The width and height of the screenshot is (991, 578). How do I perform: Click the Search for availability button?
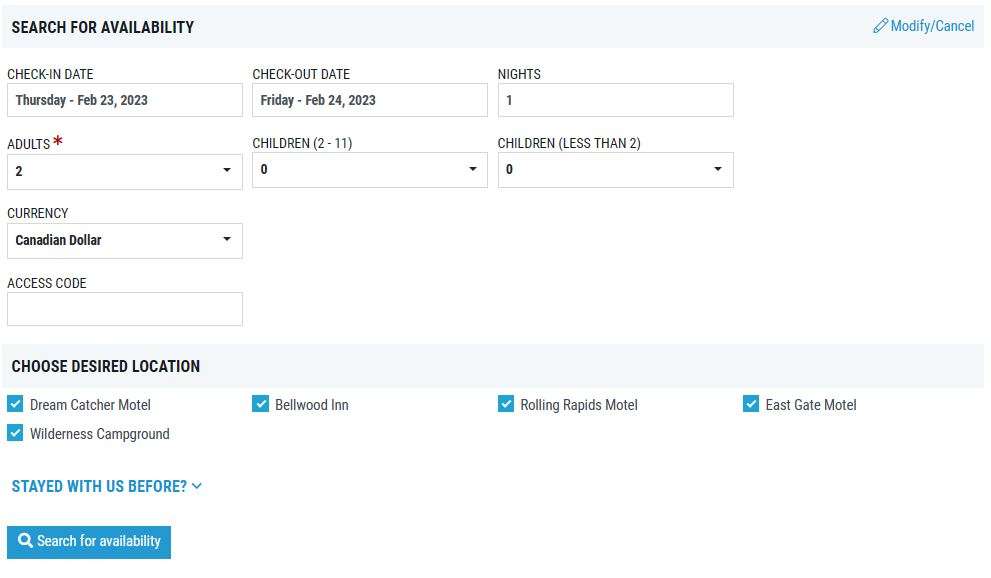[x=89, y=542]
